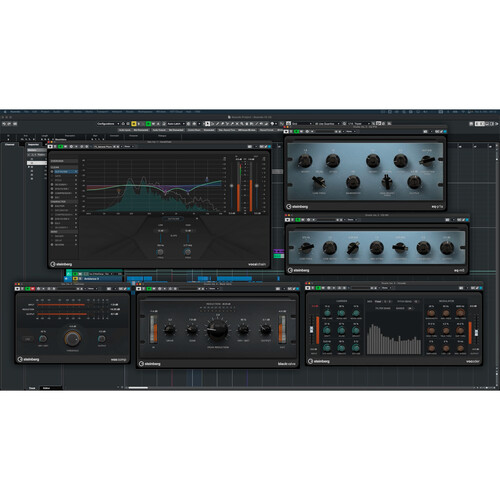Click the High Boost Freq switch in EQ-P1A
Viewport: 500px width, 500px height.
[x=387, y=182]
